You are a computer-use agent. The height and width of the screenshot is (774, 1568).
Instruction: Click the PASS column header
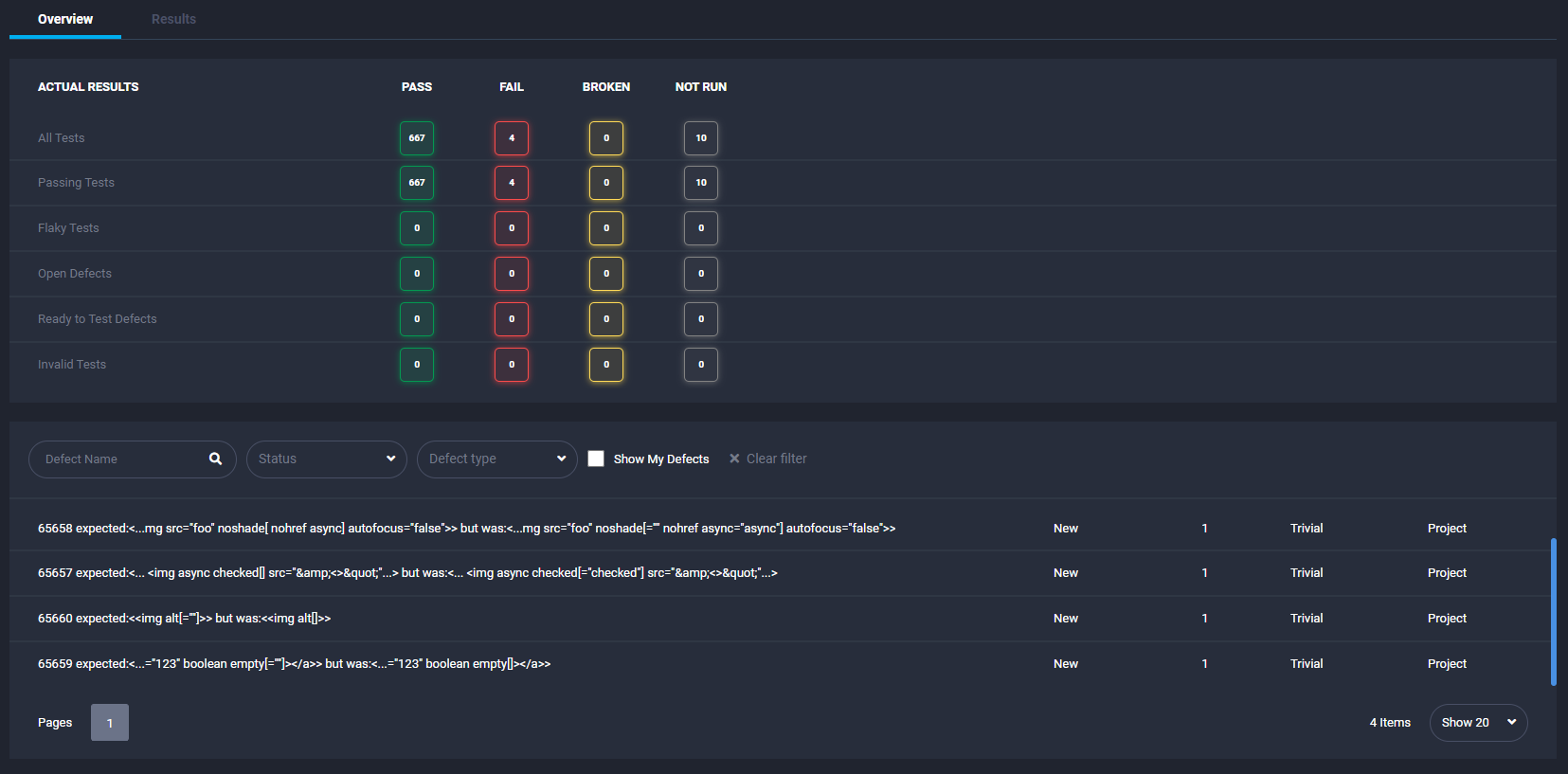[417, 87]
